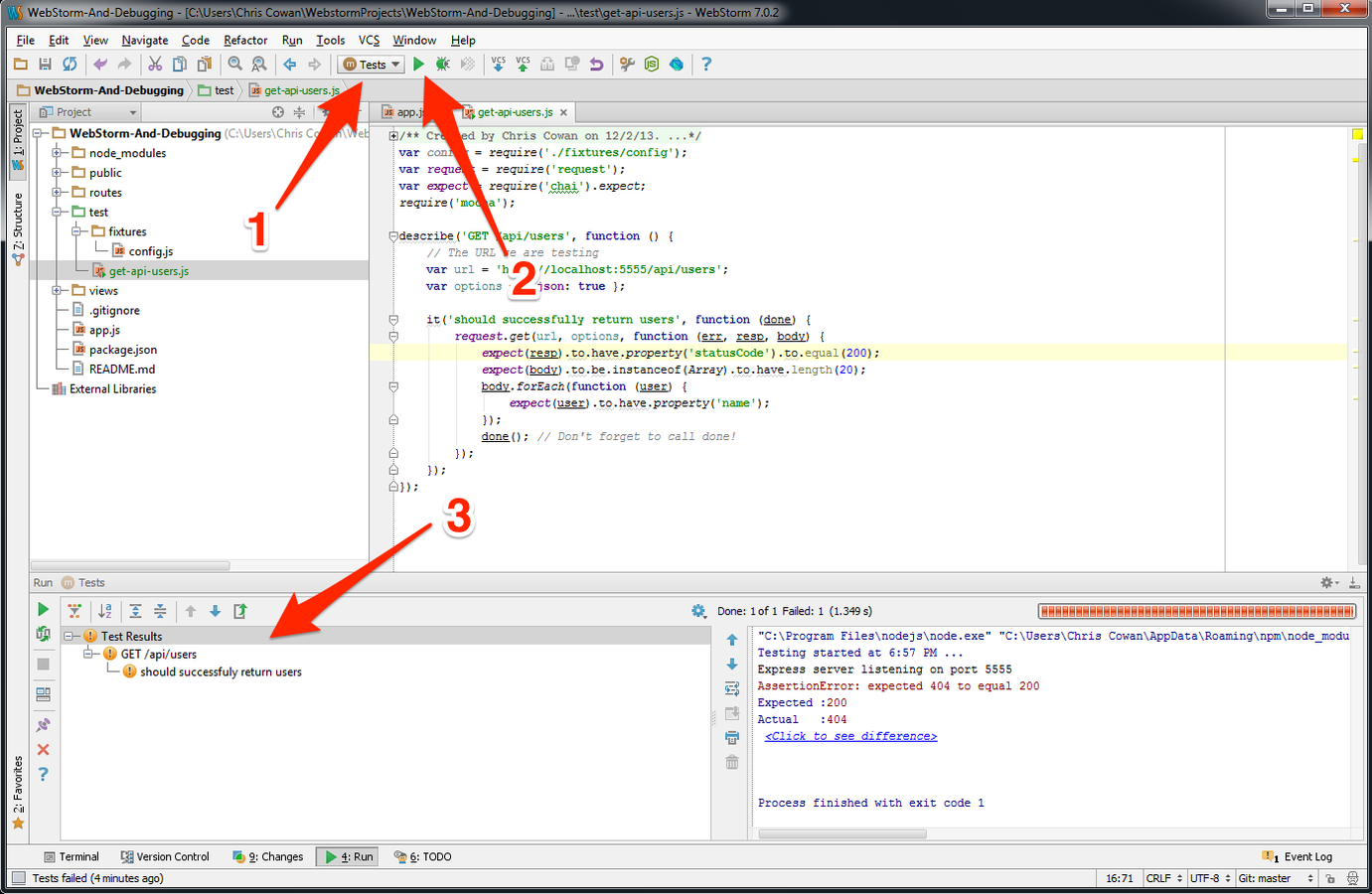Open the VCS menu
This screenshot has height=894, width=1372.
tap(369, 40)
